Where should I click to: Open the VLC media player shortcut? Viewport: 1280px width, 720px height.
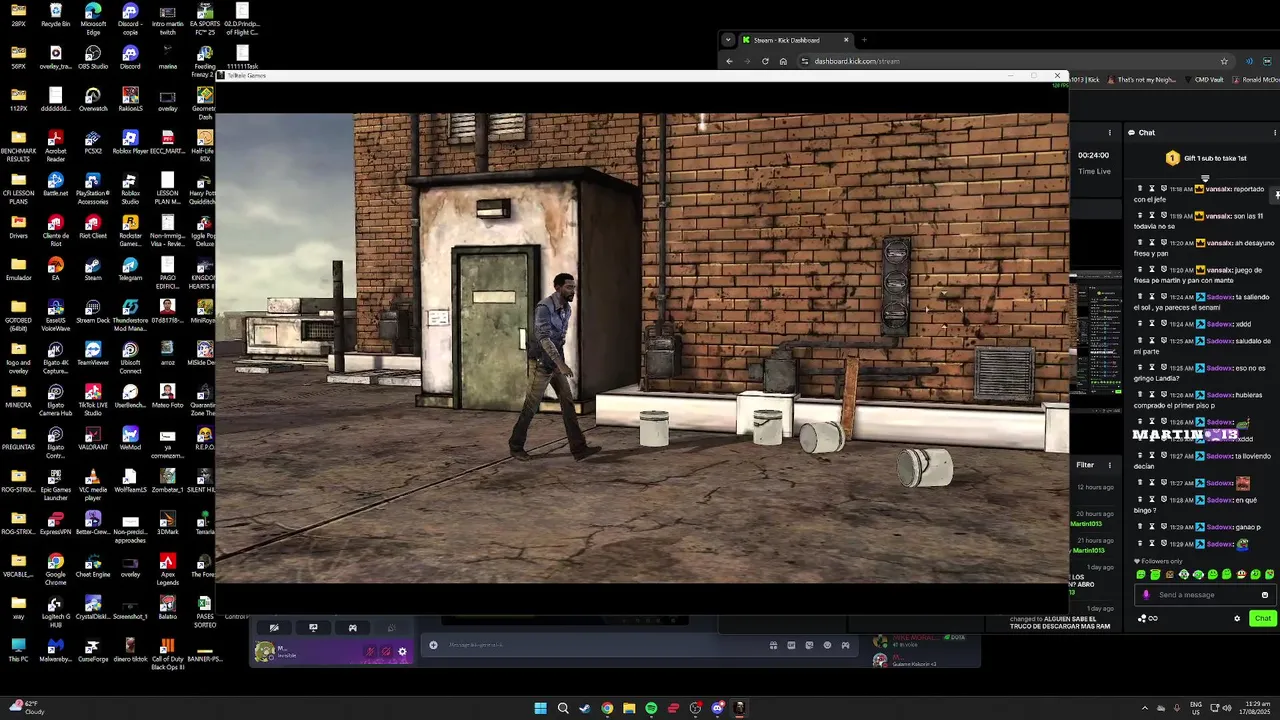point(93,484)
